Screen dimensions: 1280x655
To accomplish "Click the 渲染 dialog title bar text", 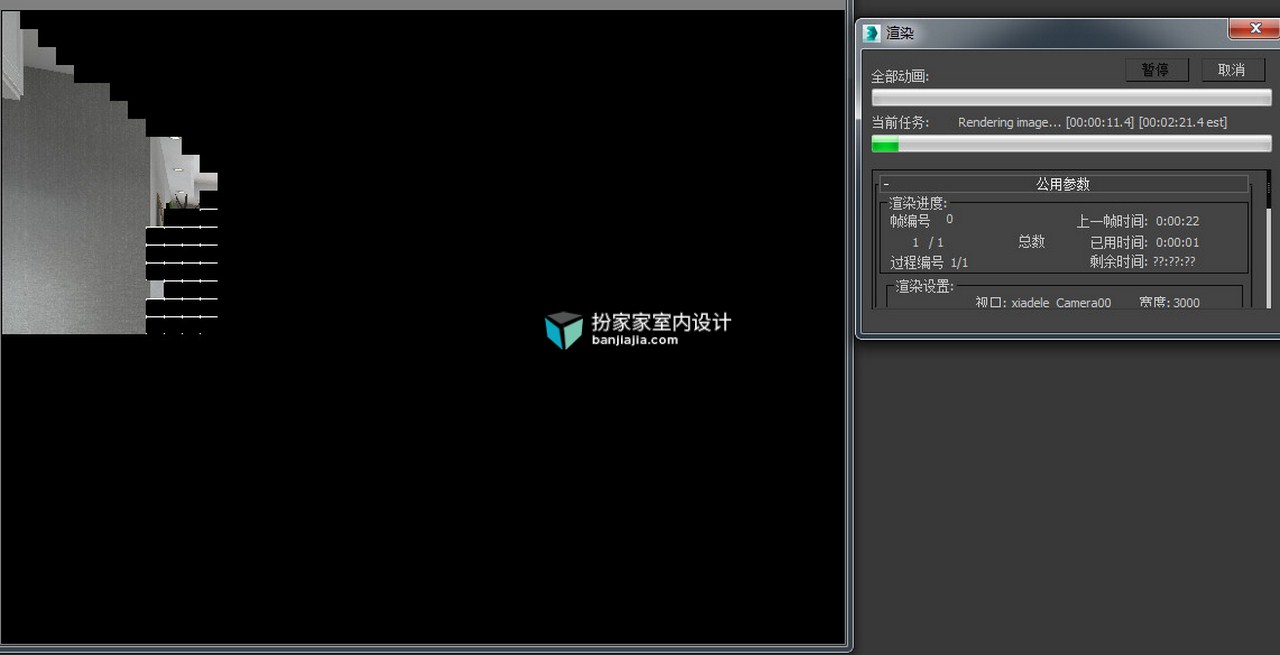I will 900,33.
